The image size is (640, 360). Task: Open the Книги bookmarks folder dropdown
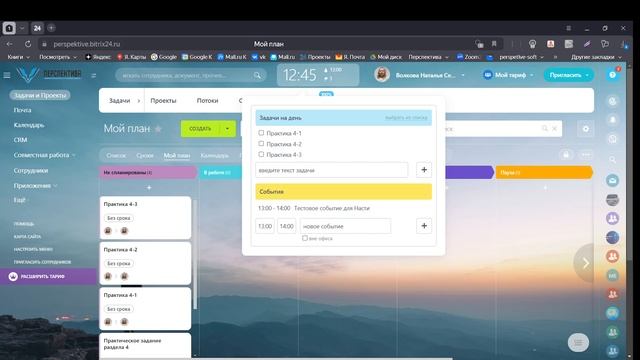tap(28, 57)
